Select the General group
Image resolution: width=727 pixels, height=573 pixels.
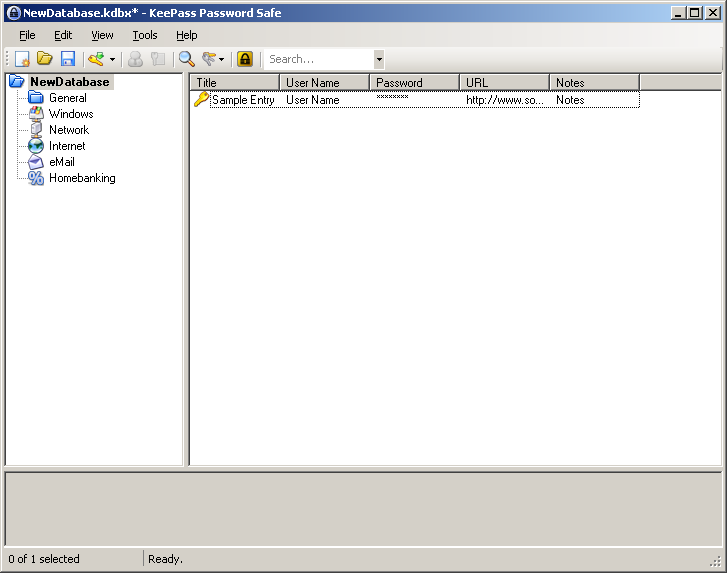click(x=68, y=98)
